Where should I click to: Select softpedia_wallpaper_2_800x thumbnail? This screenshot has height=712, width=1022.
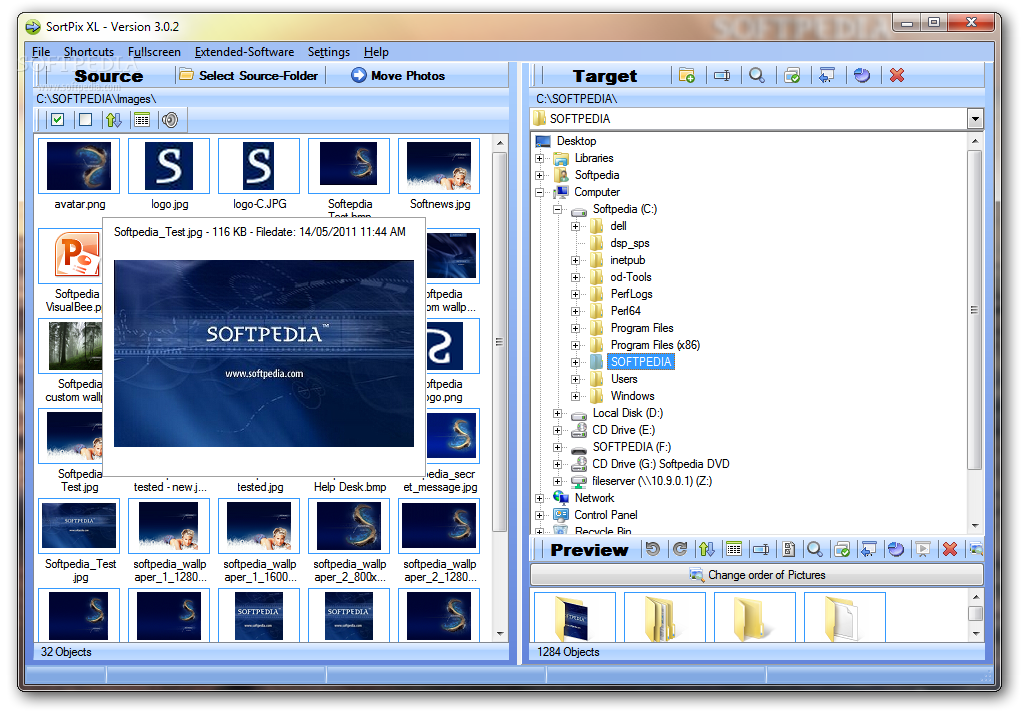point(349,526)
